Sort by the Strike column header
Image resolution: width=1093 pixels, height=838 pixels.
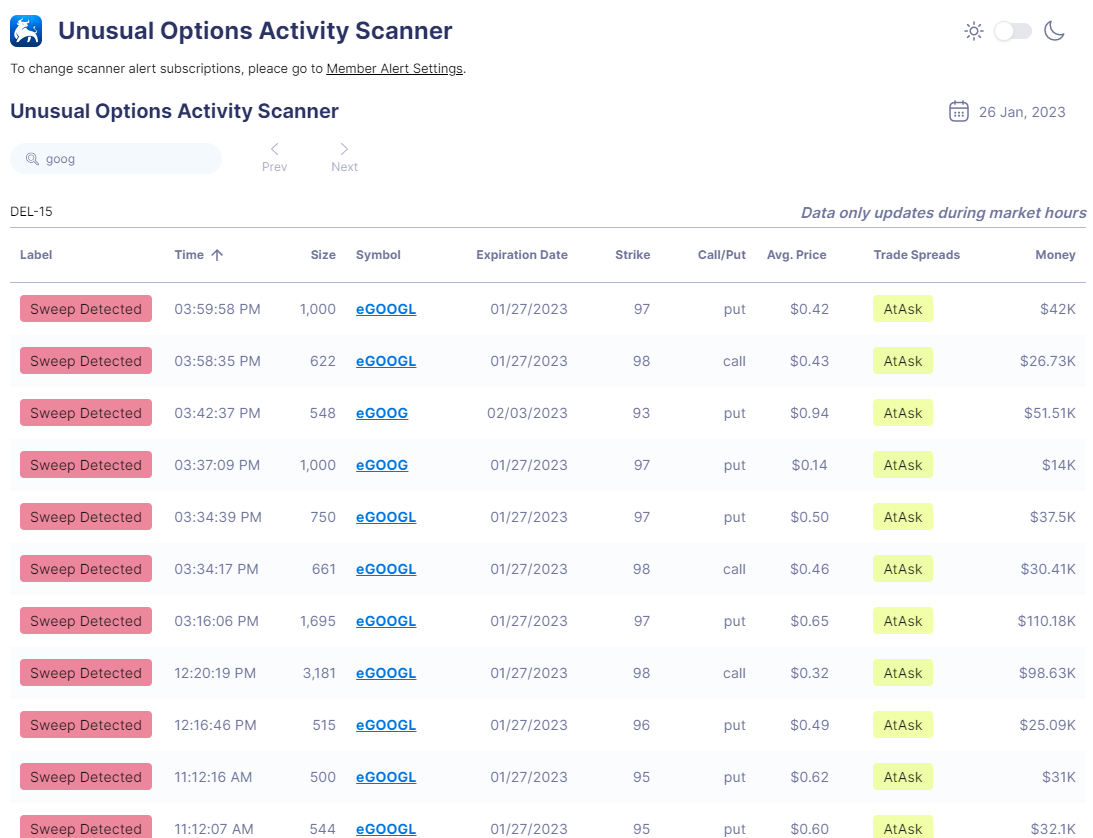tap(632, 255)
